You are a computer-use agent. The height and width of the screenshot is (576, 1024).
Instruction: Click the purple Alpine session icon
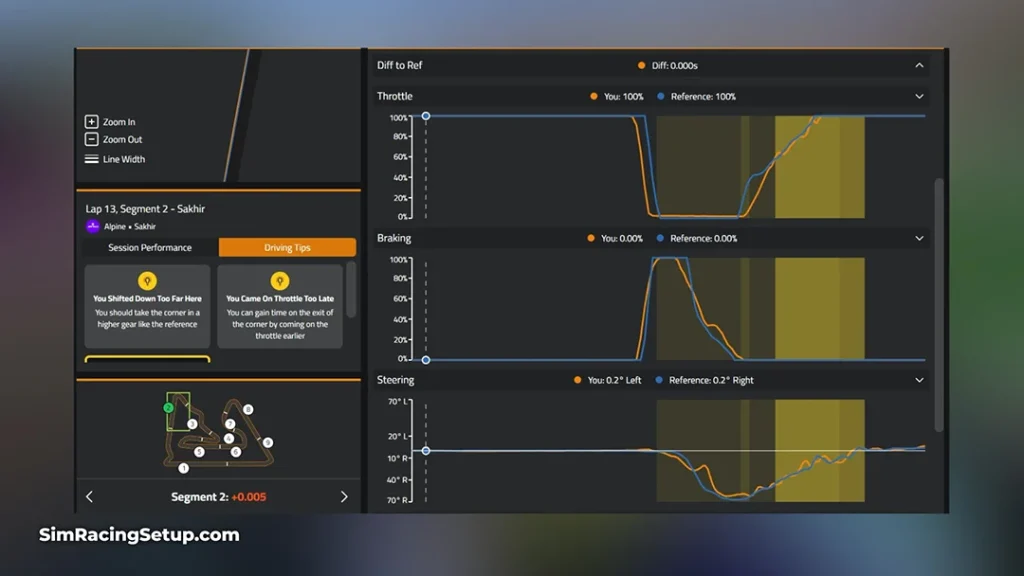point(91,226)
